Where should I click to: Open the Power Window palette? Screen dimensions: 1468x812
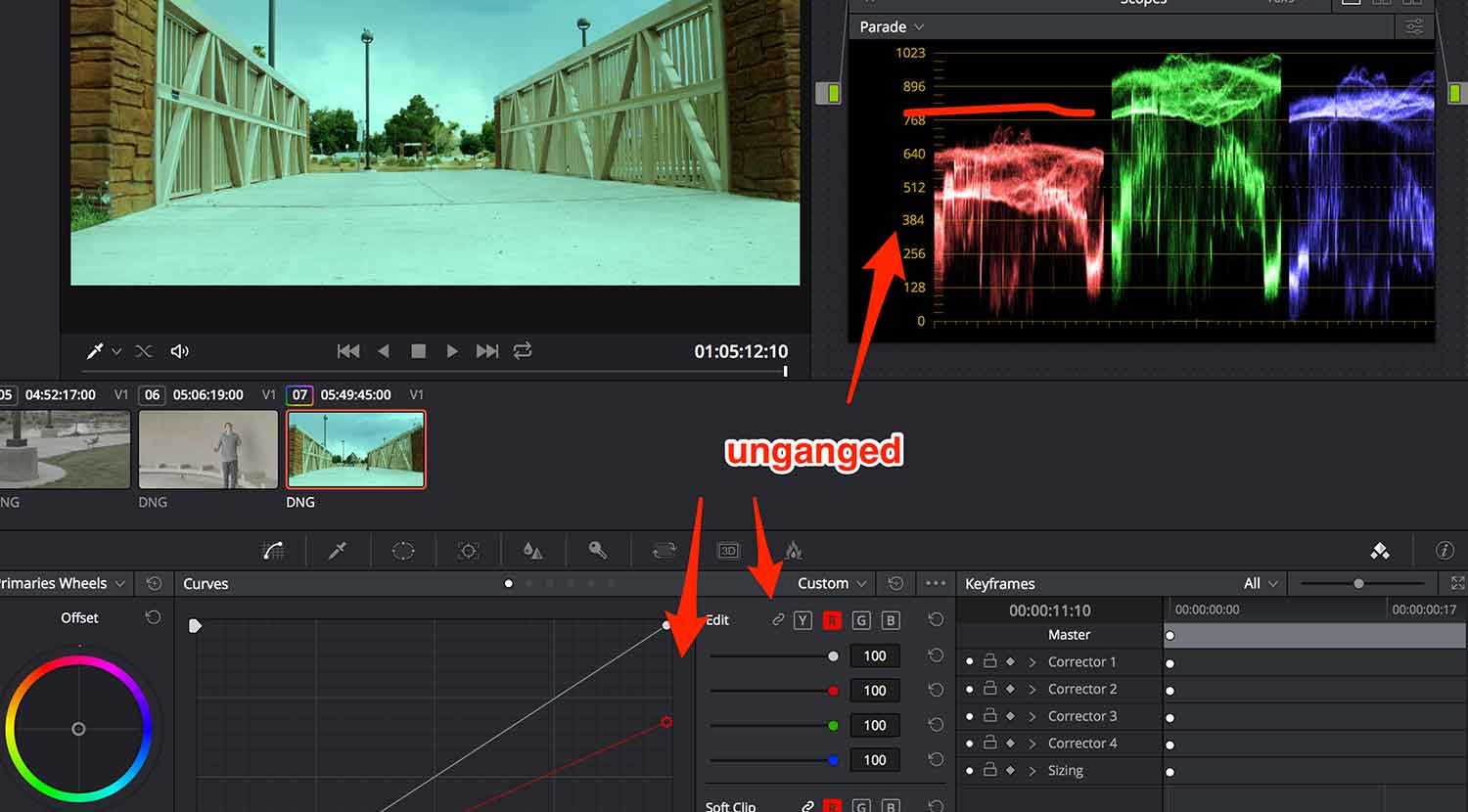[403, 551]
